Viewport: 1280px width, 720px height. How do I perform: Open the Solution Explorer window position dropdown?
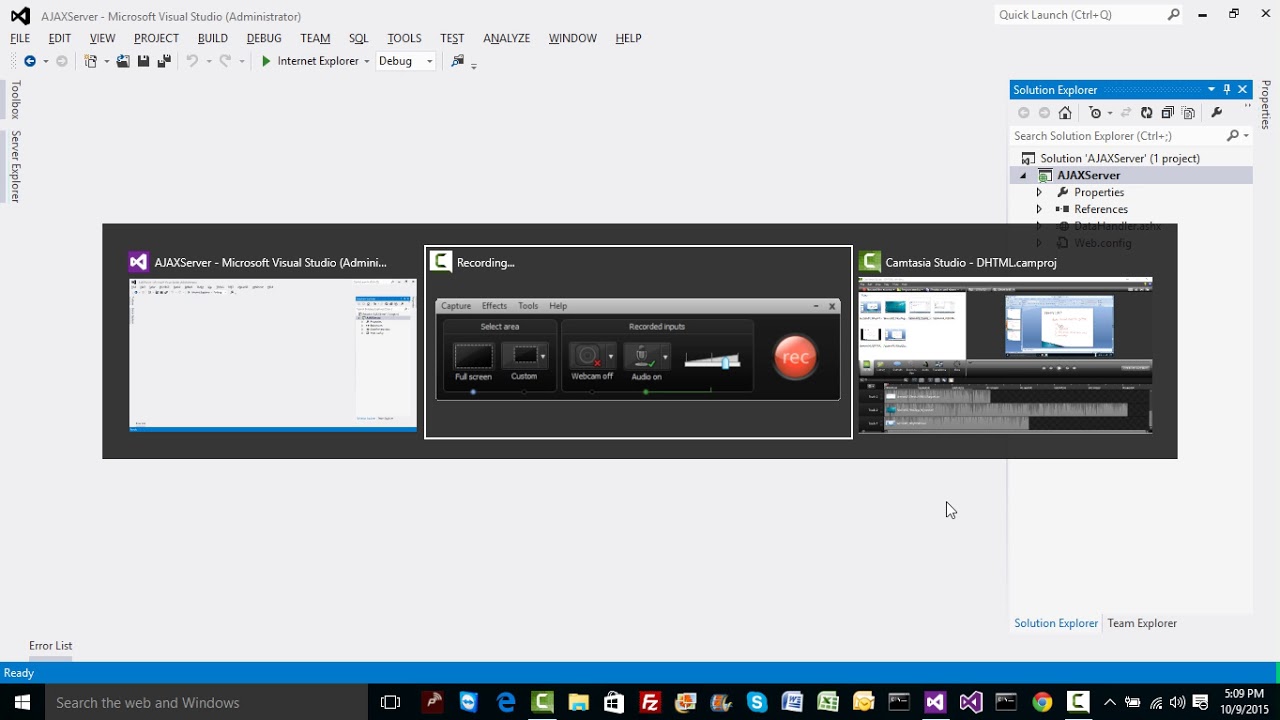[x=1211, y=90]
